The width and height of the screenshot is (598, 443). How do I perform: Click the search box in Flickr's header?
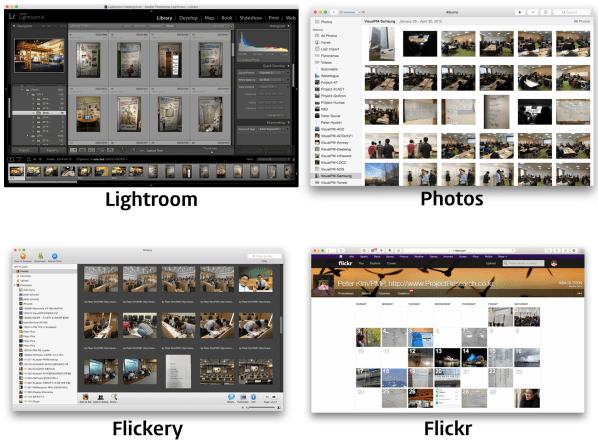pos(523,263)
